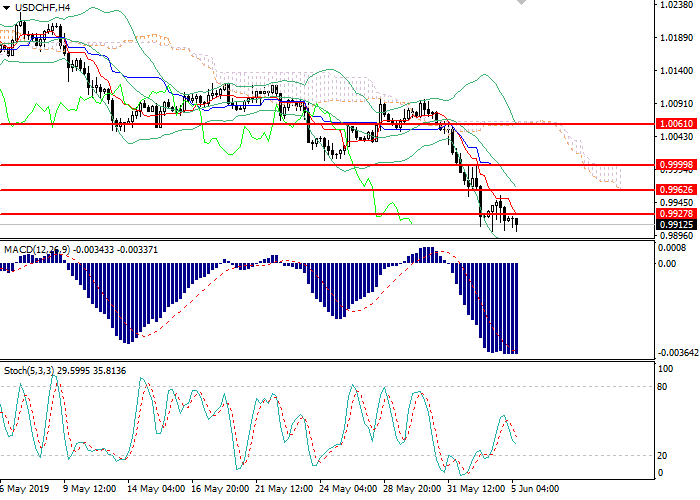The width and height of the screenshot is (700, 500).
Task: Click the gray chart shift marker at top
Action: pos(521,4)
